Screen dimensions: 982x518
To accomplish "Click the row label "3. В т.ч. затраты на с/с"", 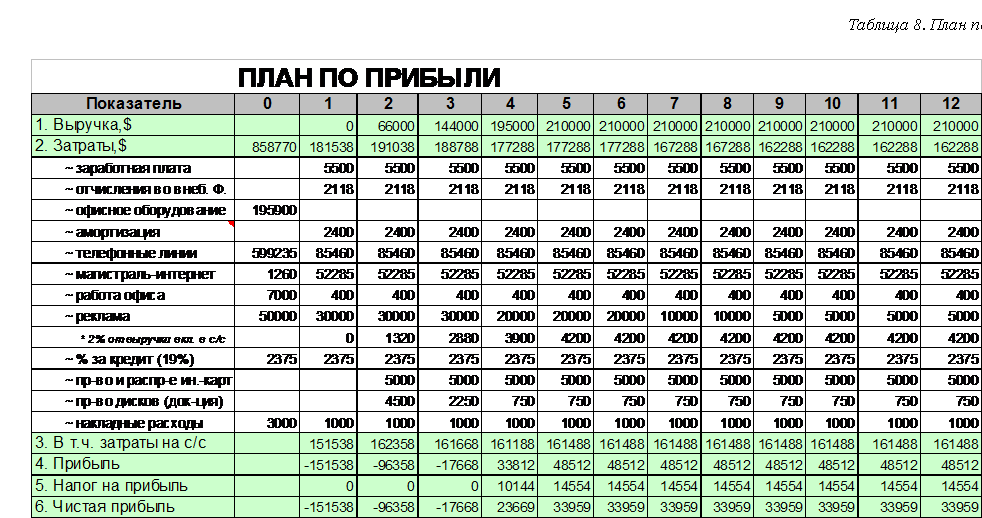I will click(x=120, y=443).
